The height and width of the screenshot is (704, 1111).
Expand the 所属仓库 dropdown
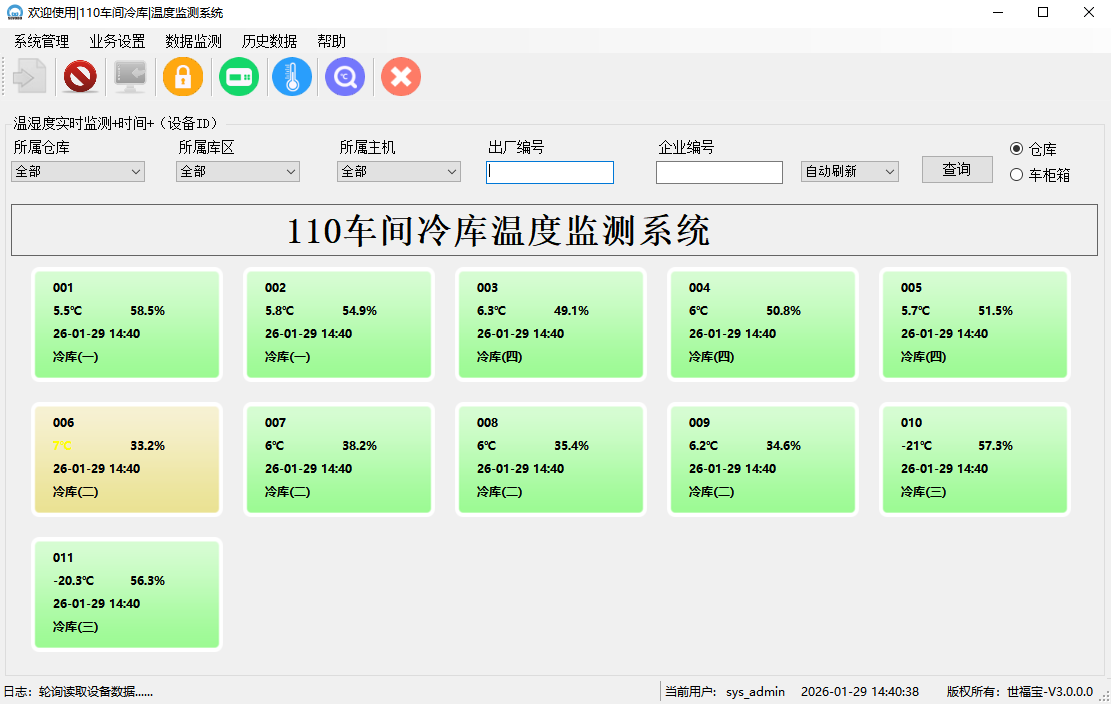78,172
